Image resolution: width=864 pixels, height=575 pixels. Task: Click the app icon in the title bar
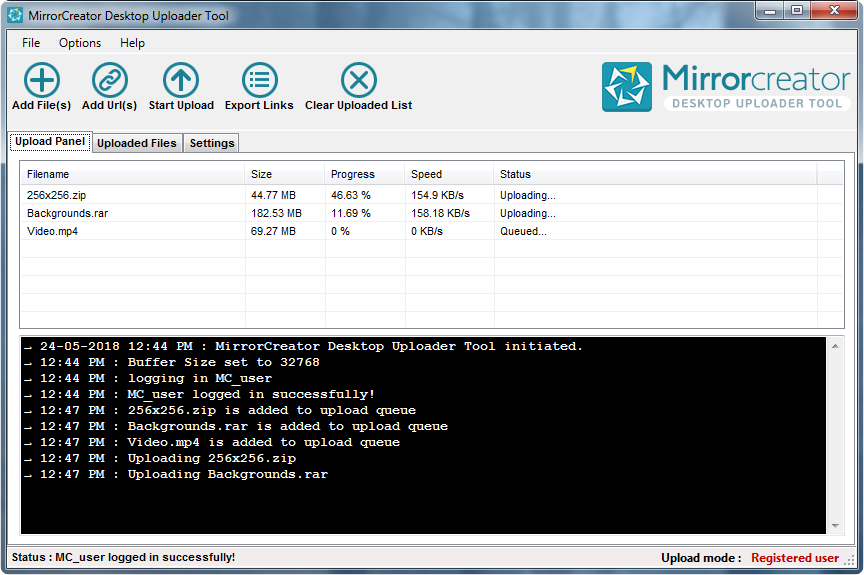(x=15, y=15)
